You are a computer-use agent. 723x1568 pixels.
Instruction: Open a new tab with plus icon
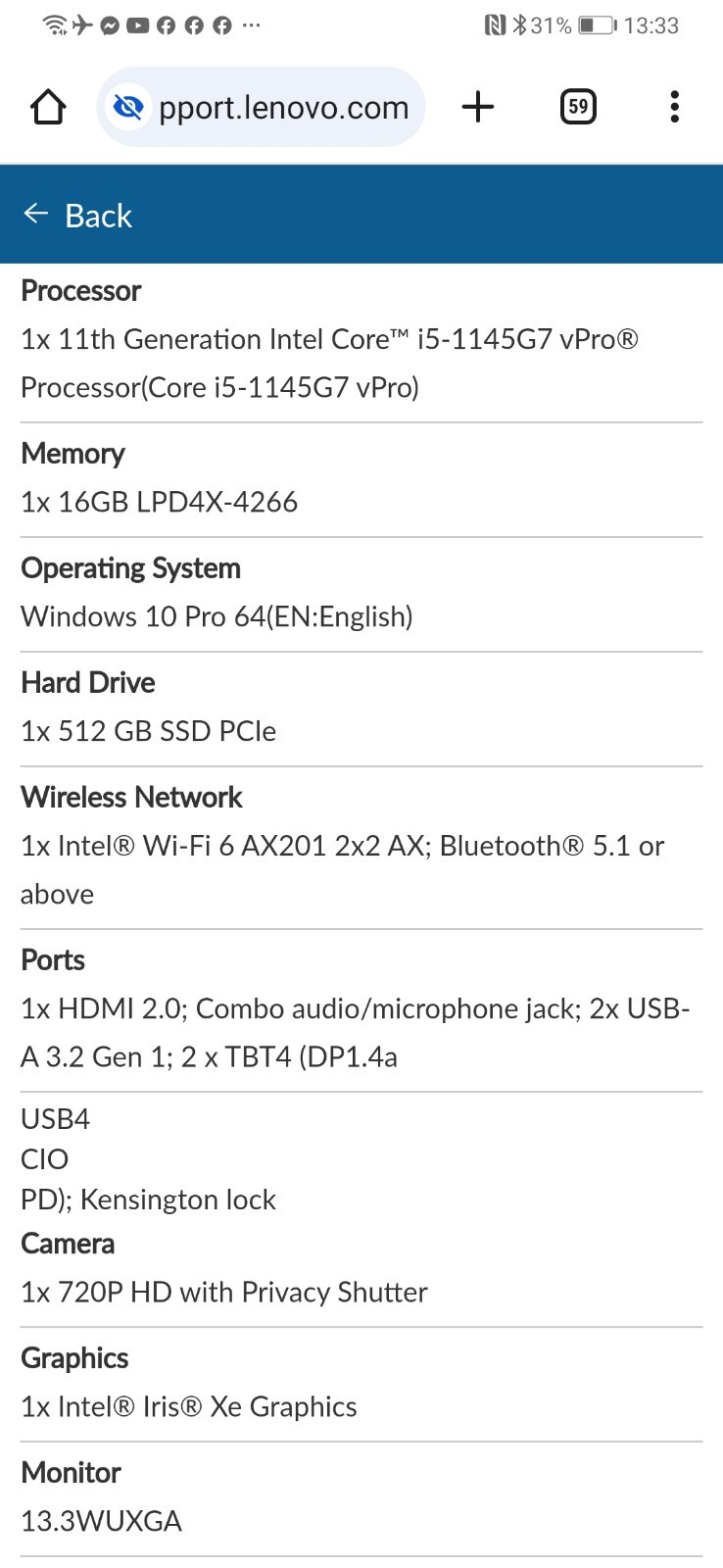[478, 107]
